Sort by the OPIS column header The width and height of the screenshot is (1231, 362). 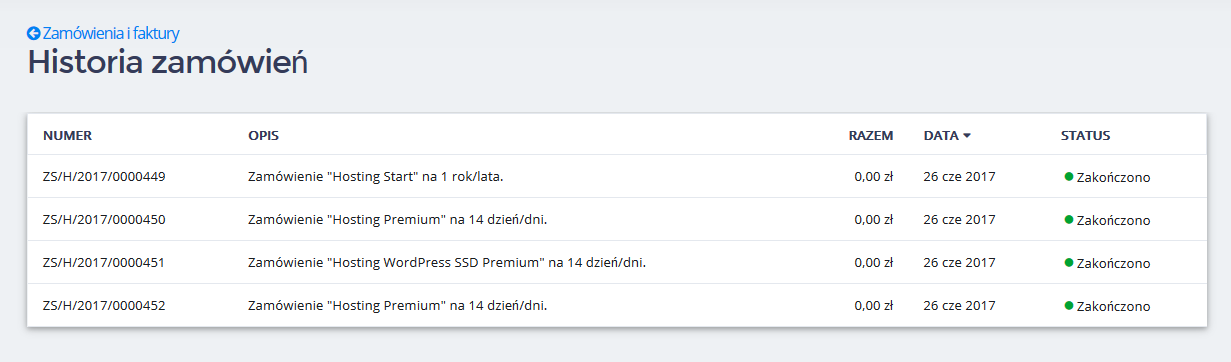point(263,135)
